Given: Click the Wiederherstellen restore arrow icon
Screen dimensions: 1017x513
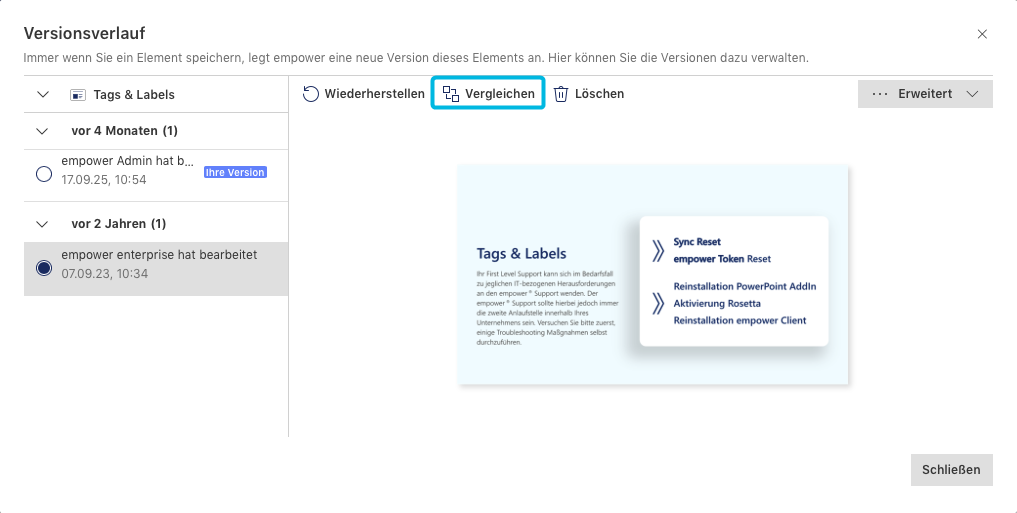Looking at the screenshot, I should (311, 94).
